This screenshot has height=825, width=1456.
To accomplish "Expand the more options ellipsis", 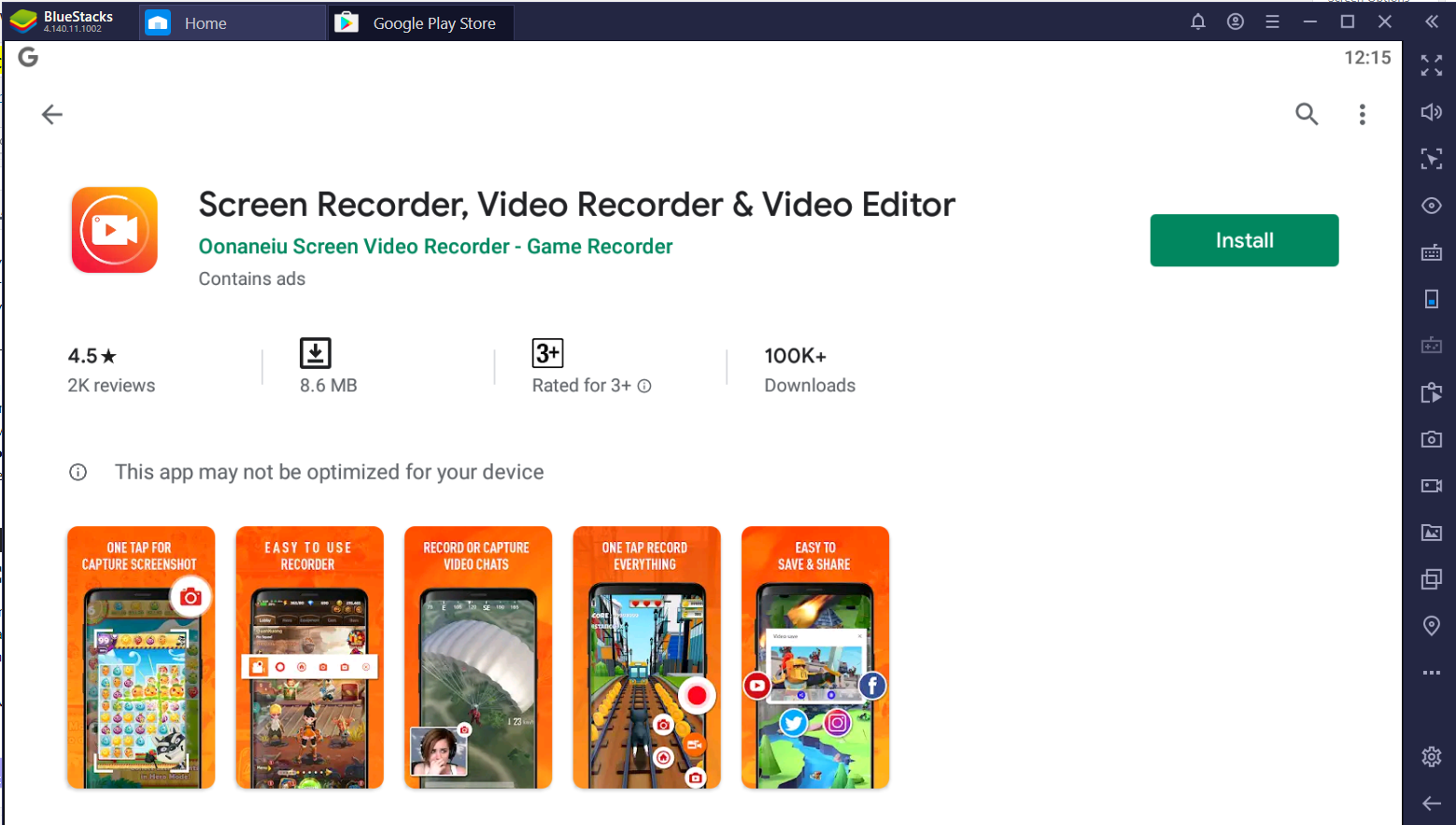I will tap(1431, 673).
